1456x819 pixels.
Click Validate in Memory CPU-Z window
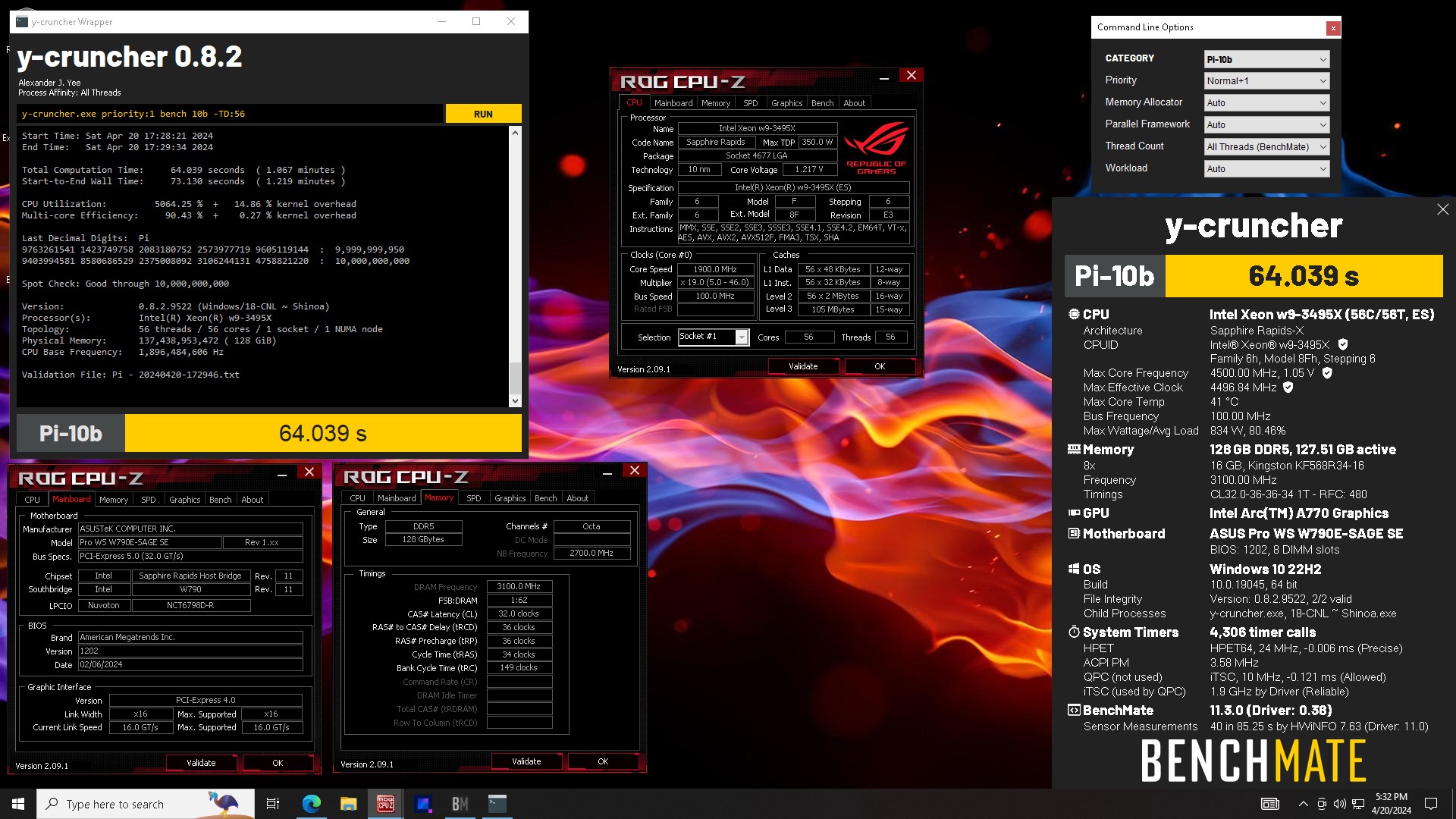526,761
